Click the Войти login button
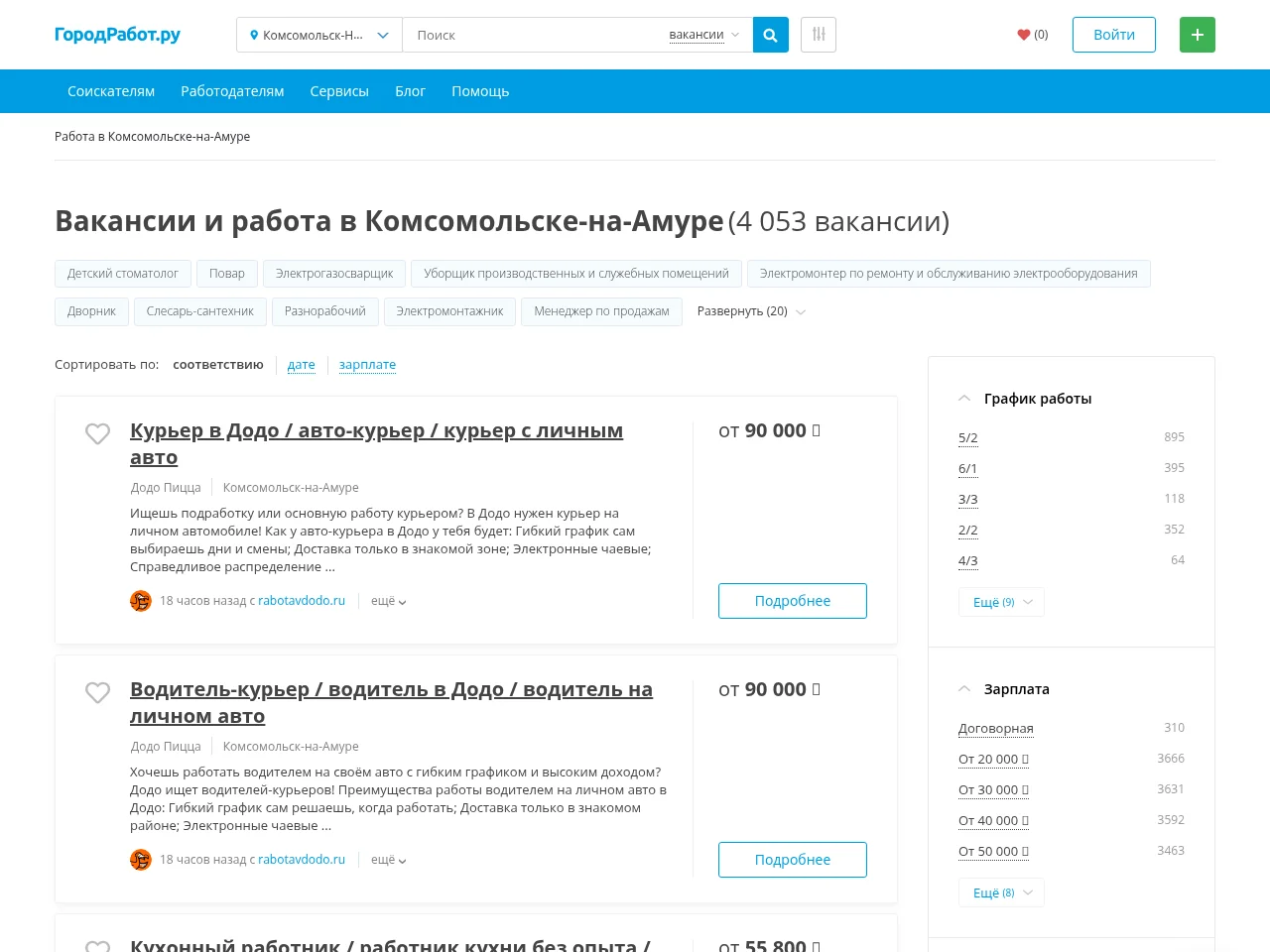Viewport: 1270px width, 952px height. click(x=1114, y=35)
